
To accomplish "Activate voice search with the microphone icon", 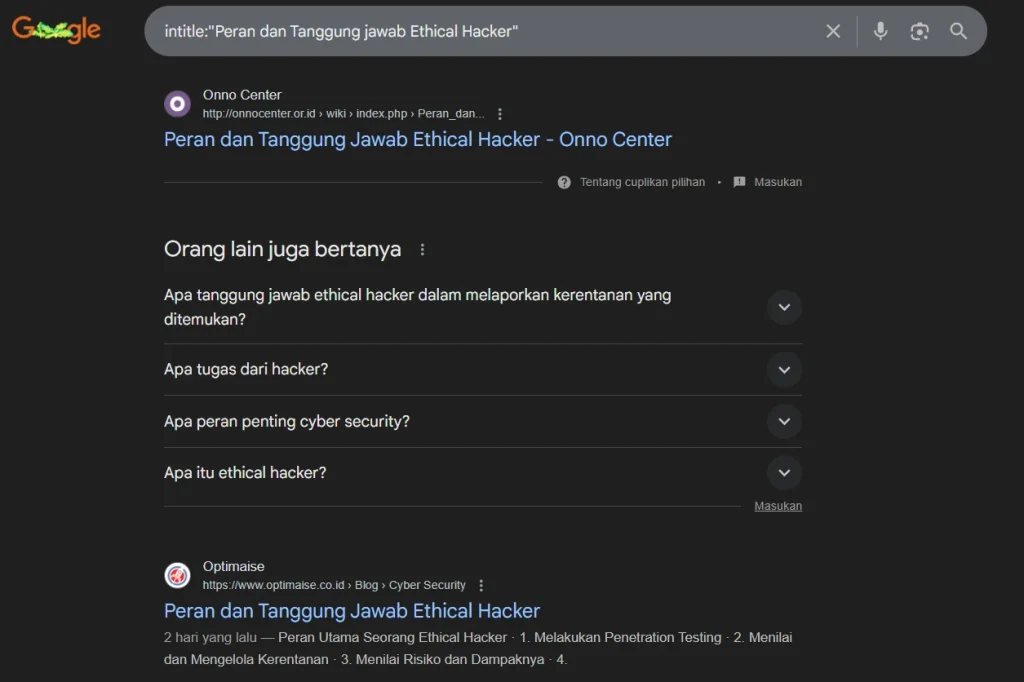I will coord(880,31).
